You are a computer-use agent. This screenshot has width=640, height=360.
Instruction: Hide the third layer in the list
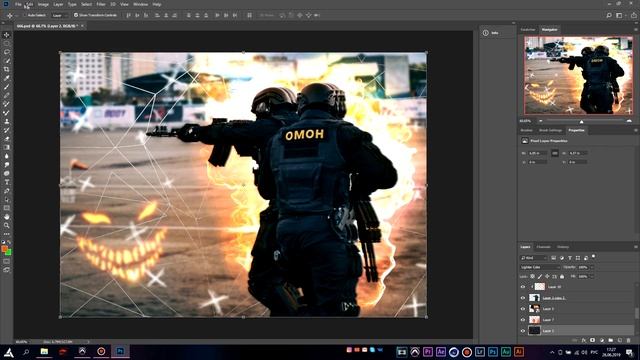(x=523, y=309)
